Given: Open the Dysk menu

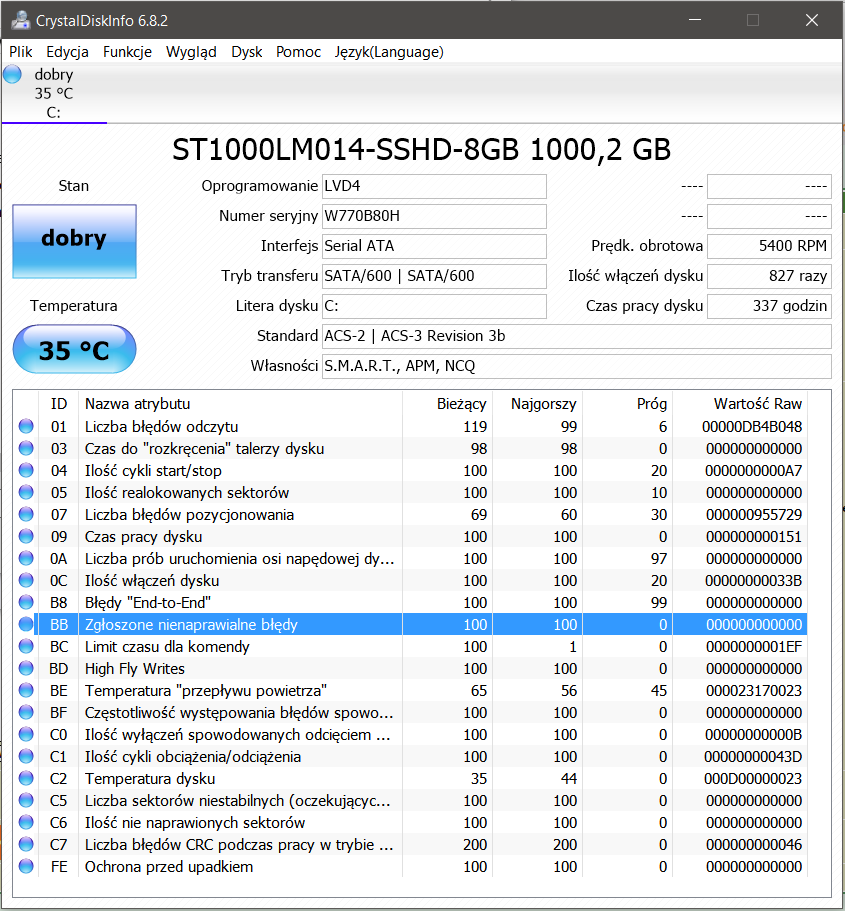Looking at the screenshot, I should pyautogui.click(x=246, y=52).
